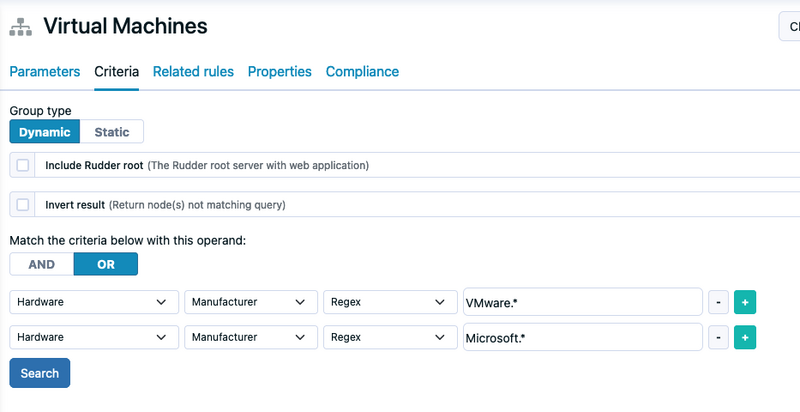The image size is (800, 412).
Task: Open Hardware dropdown in first criterion row
Action: [x=94, y=302]
